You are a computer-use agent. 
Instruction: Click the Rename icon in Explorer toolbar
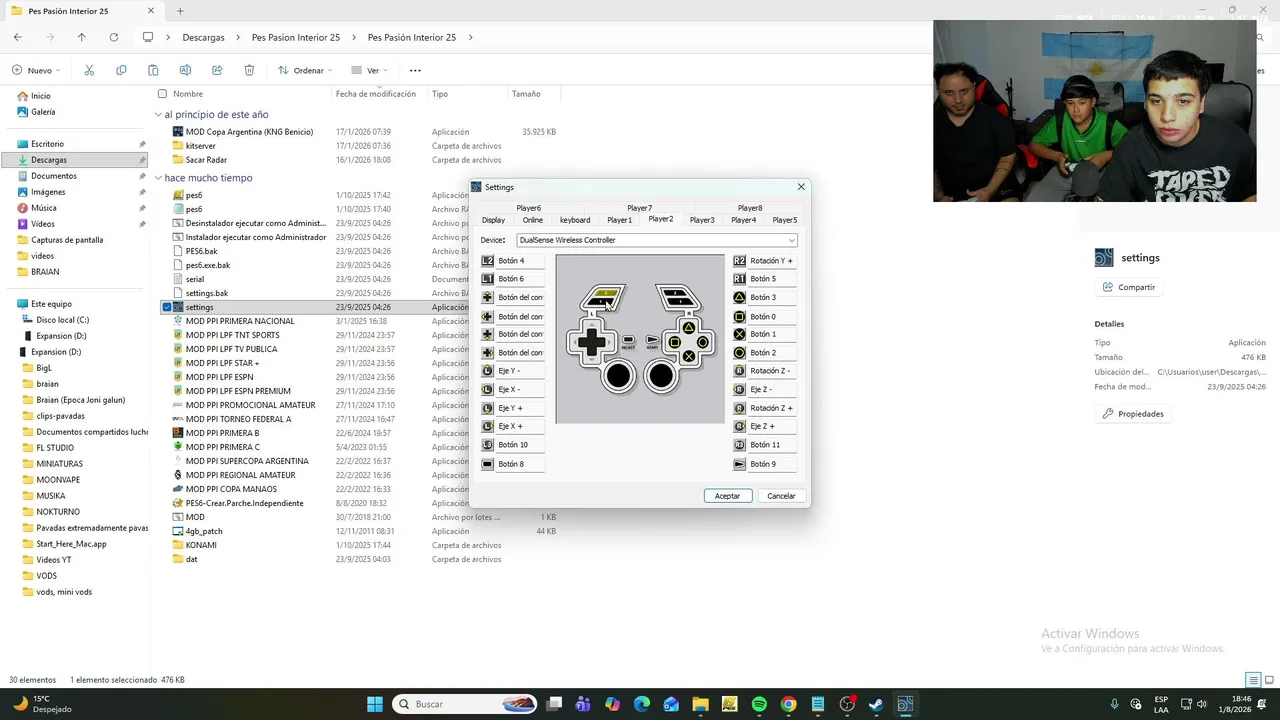[185, 70]
